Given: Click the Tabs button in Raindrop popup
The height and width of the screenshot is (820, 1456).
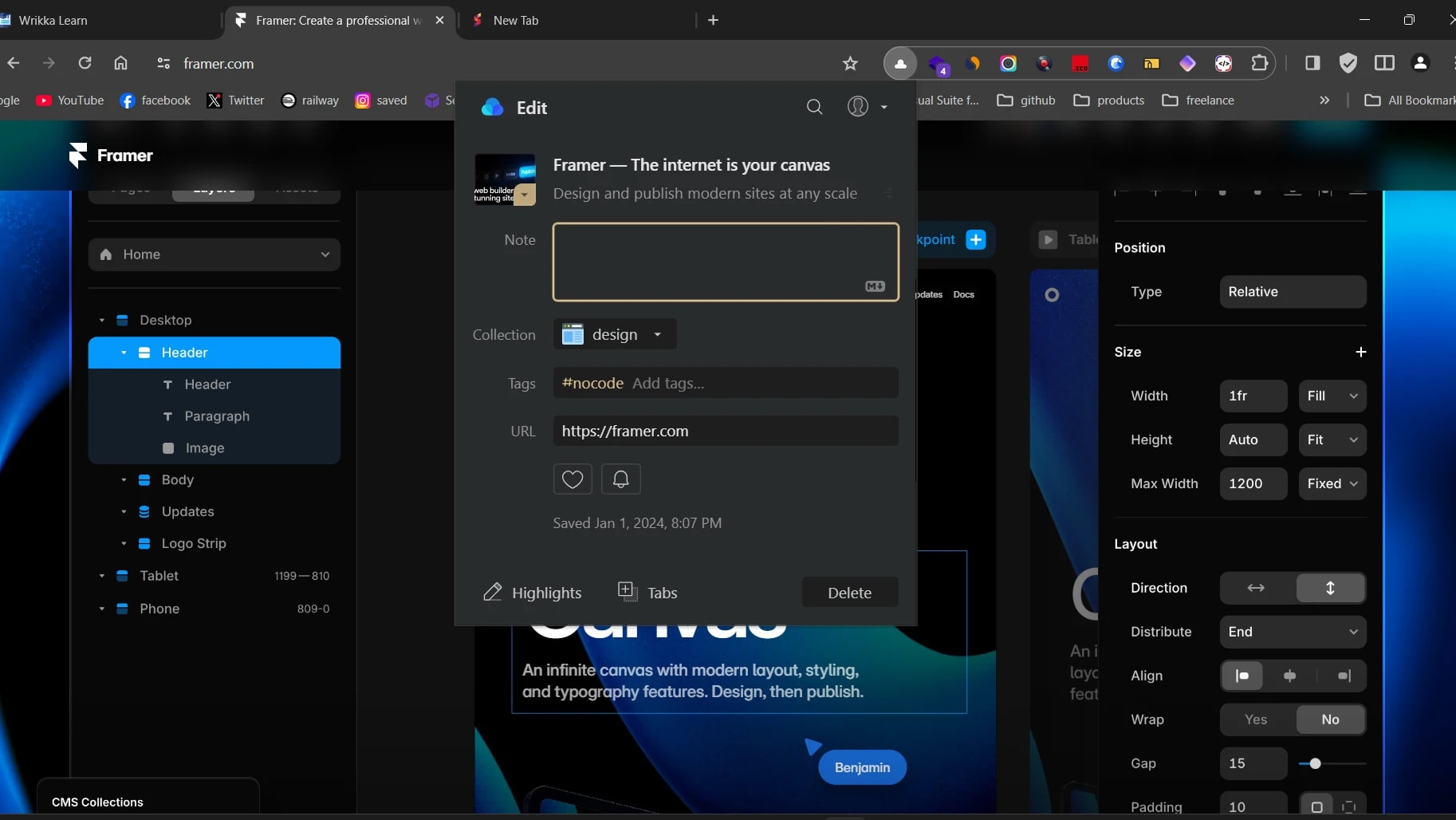Looking at the screenshot, I should click(647, 592).
